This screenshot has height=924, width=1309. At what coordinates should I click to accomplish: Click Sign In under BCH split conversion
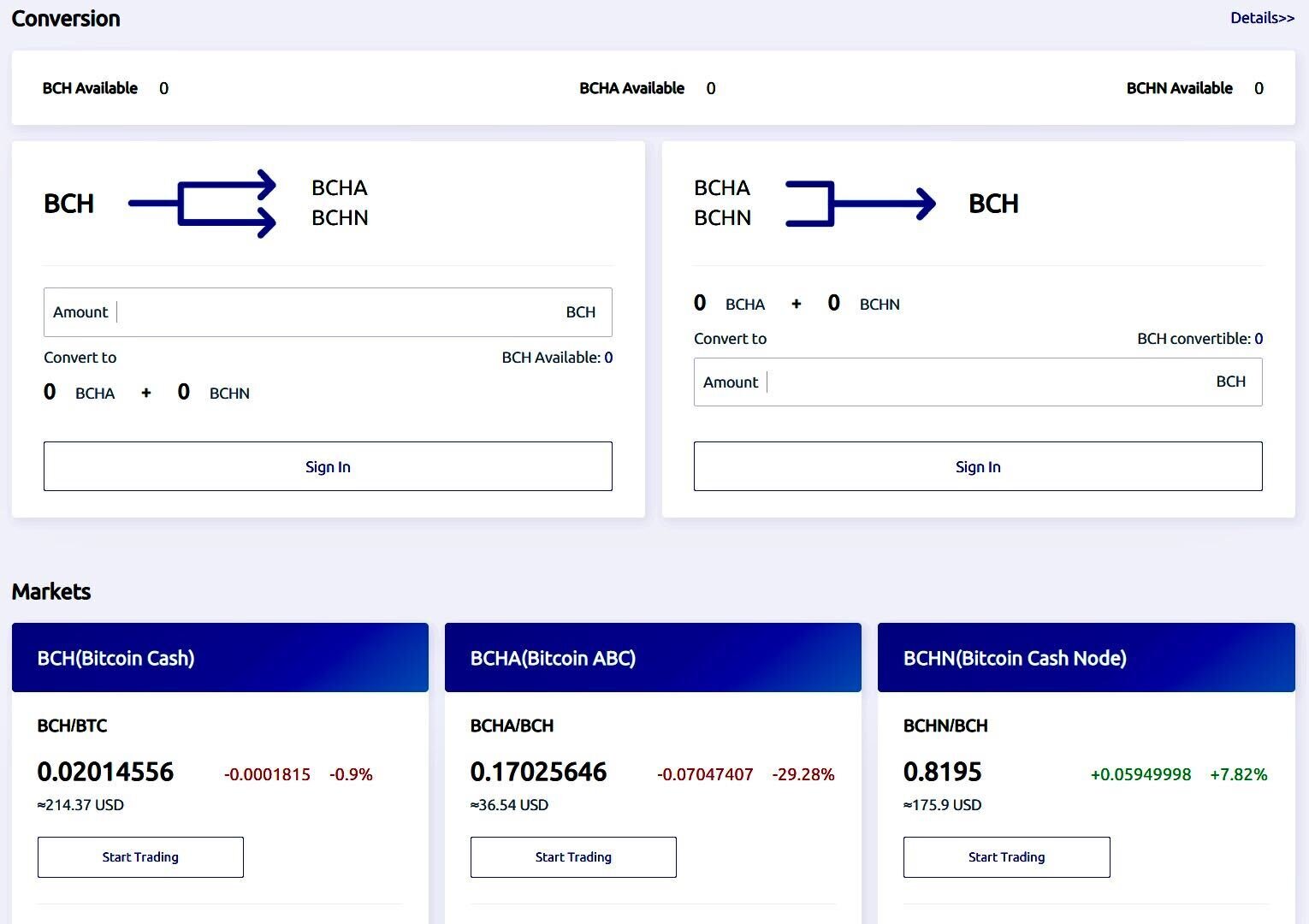click(x=328, y=466)
